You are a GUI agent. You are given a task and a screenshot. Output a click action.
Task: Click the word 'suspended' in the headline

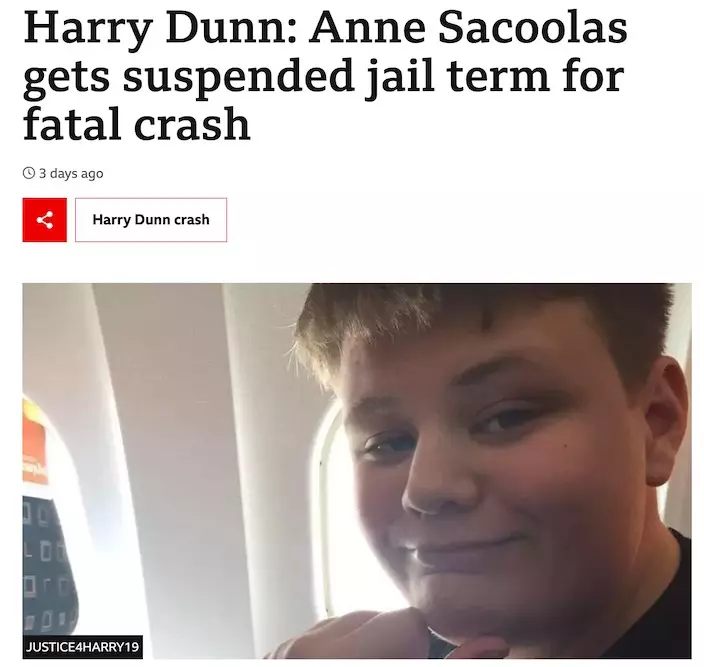239,77
